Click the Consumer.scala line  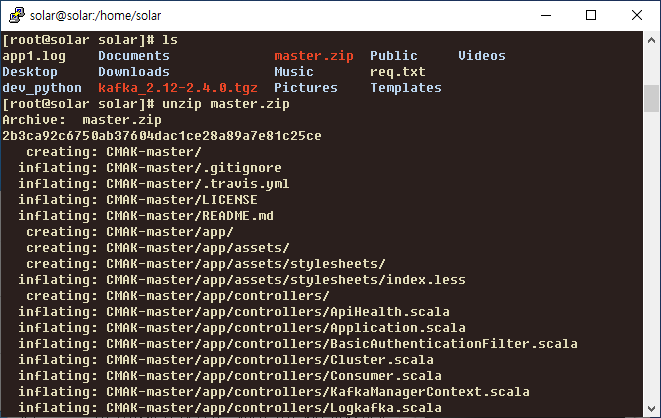[x=230, y=376]
